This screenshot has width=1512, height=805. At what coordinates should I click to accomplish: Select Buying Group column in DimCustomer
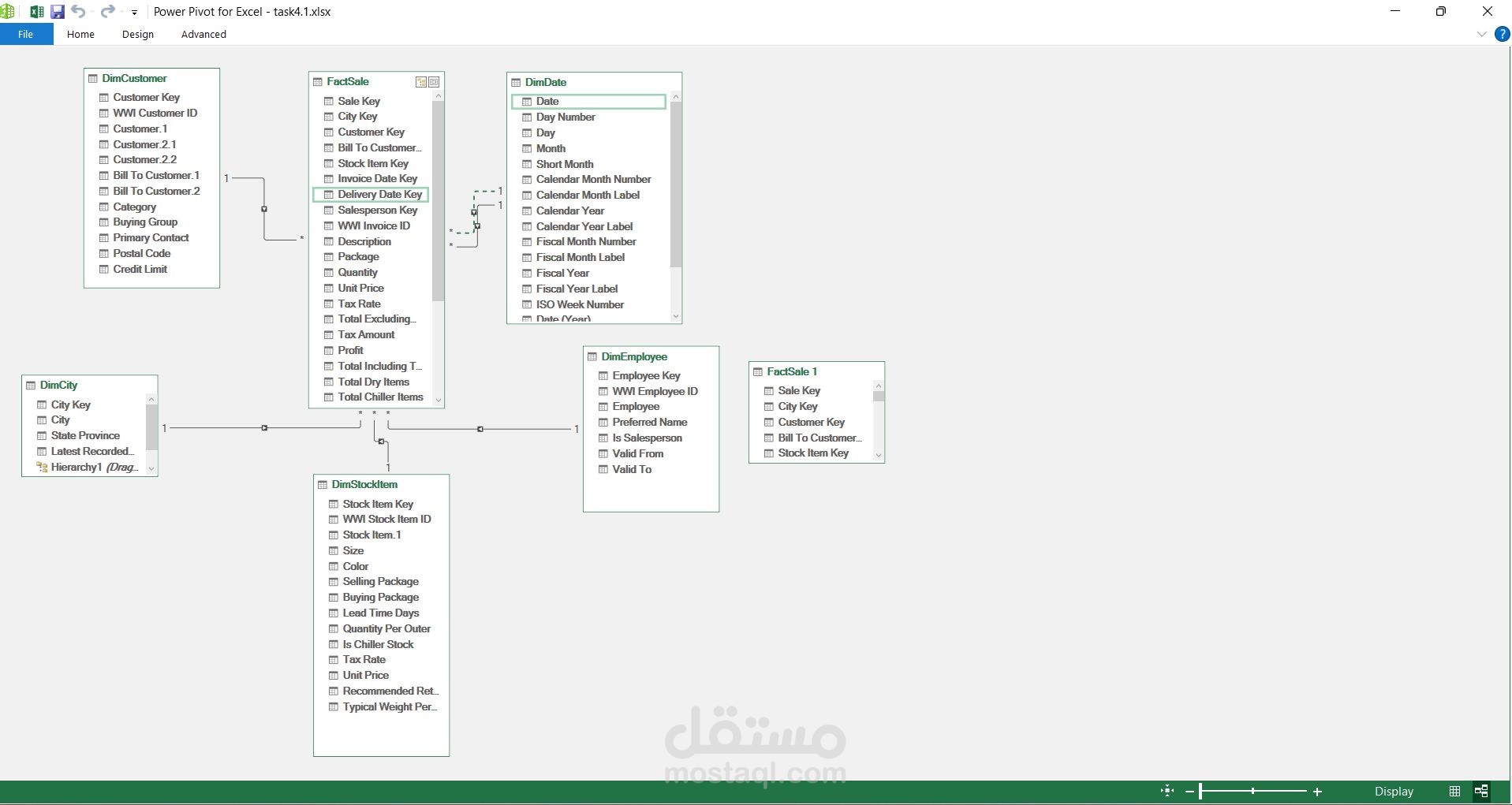click(145, 222)
